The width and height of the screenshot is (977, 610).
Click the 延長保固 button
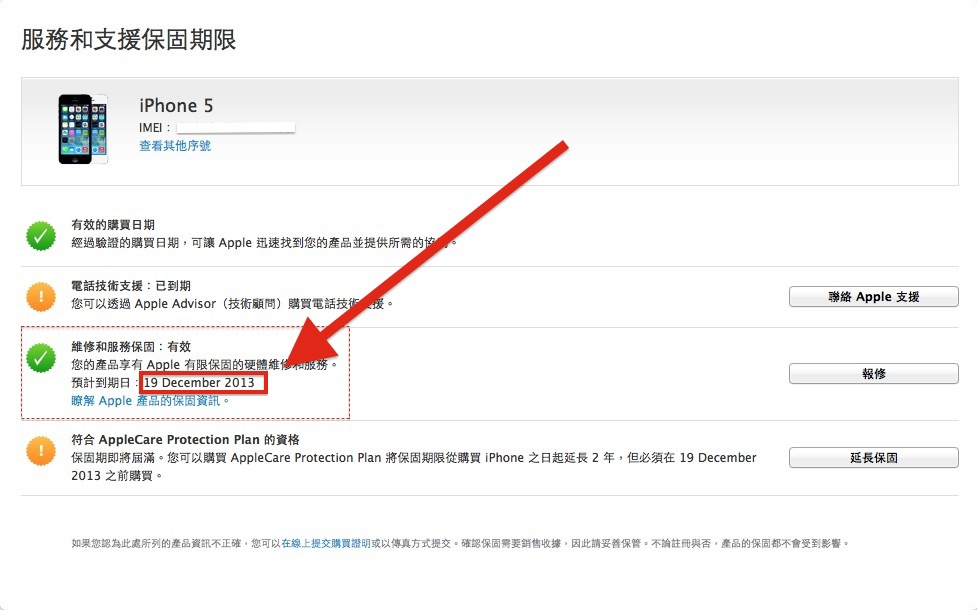coord(874,458)
